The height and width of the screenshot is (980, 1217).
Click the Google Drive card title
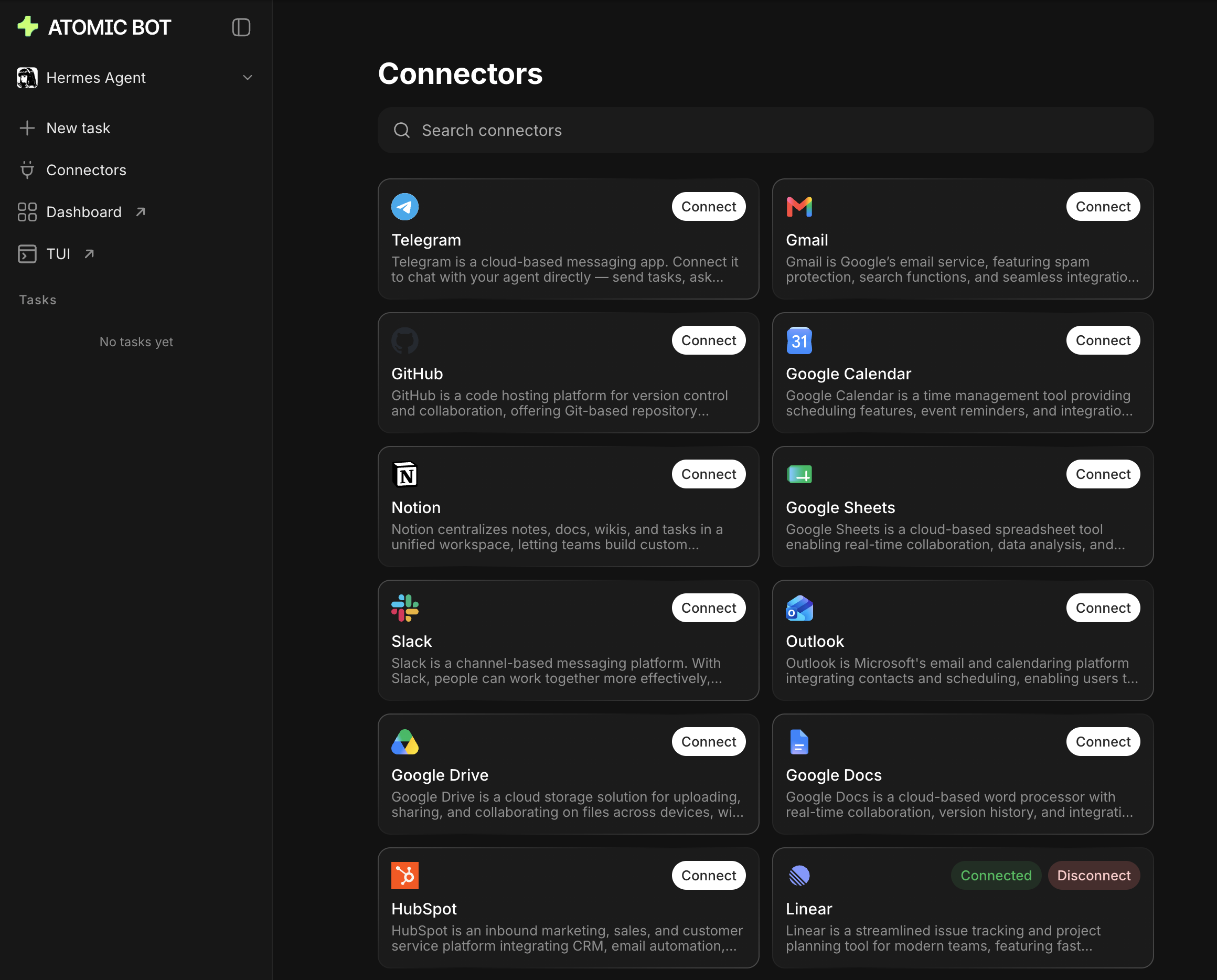[x=440, y=775]
